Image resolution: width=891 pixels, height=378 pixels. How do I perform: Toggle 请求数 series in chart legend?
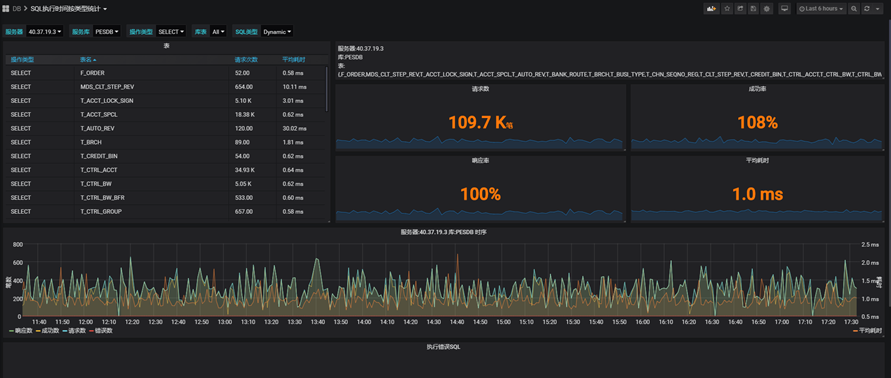point(73,331)
